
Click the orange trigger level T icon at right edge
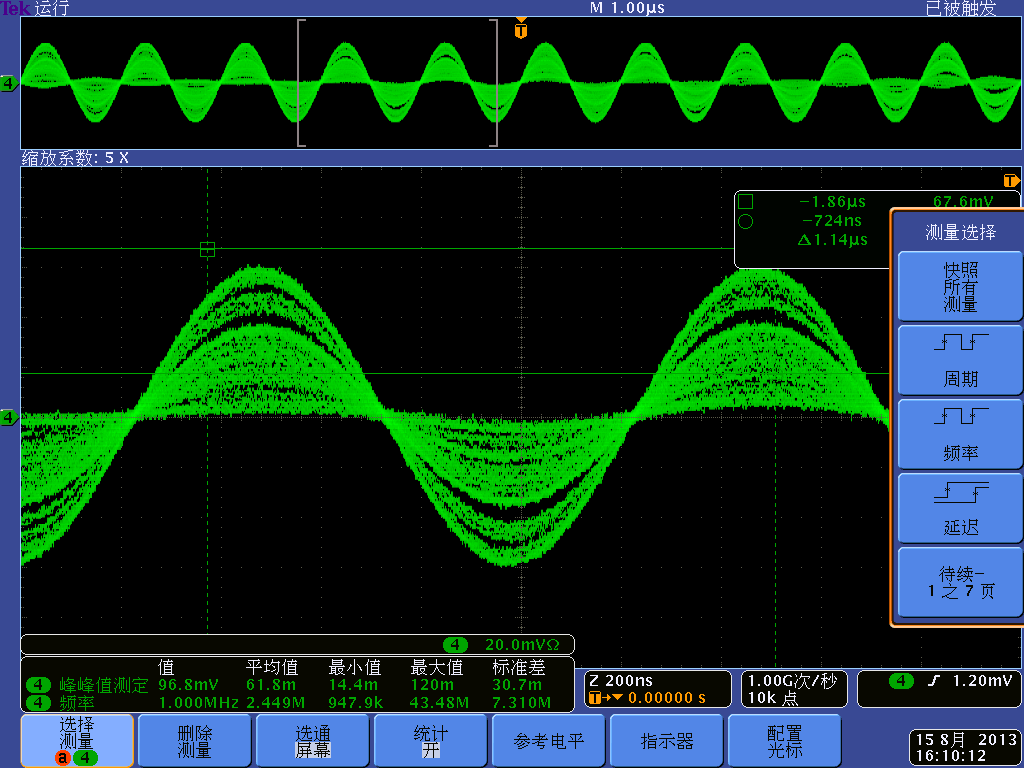1011,180
